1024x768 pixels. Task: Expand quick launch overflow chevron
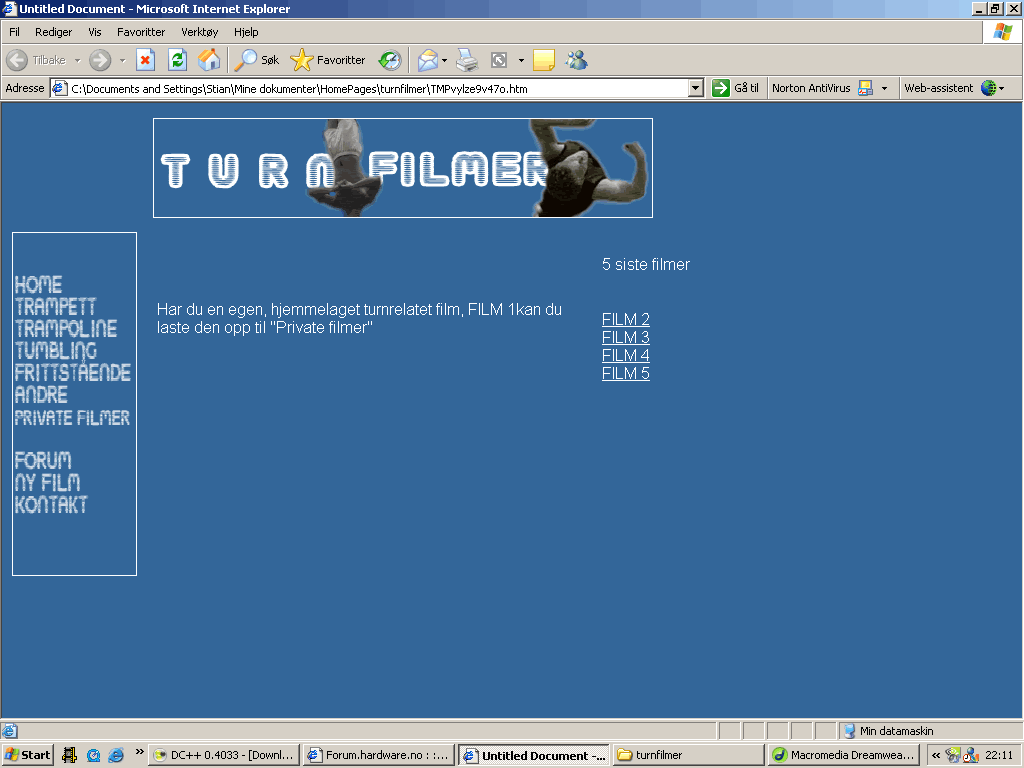point(139,752)
